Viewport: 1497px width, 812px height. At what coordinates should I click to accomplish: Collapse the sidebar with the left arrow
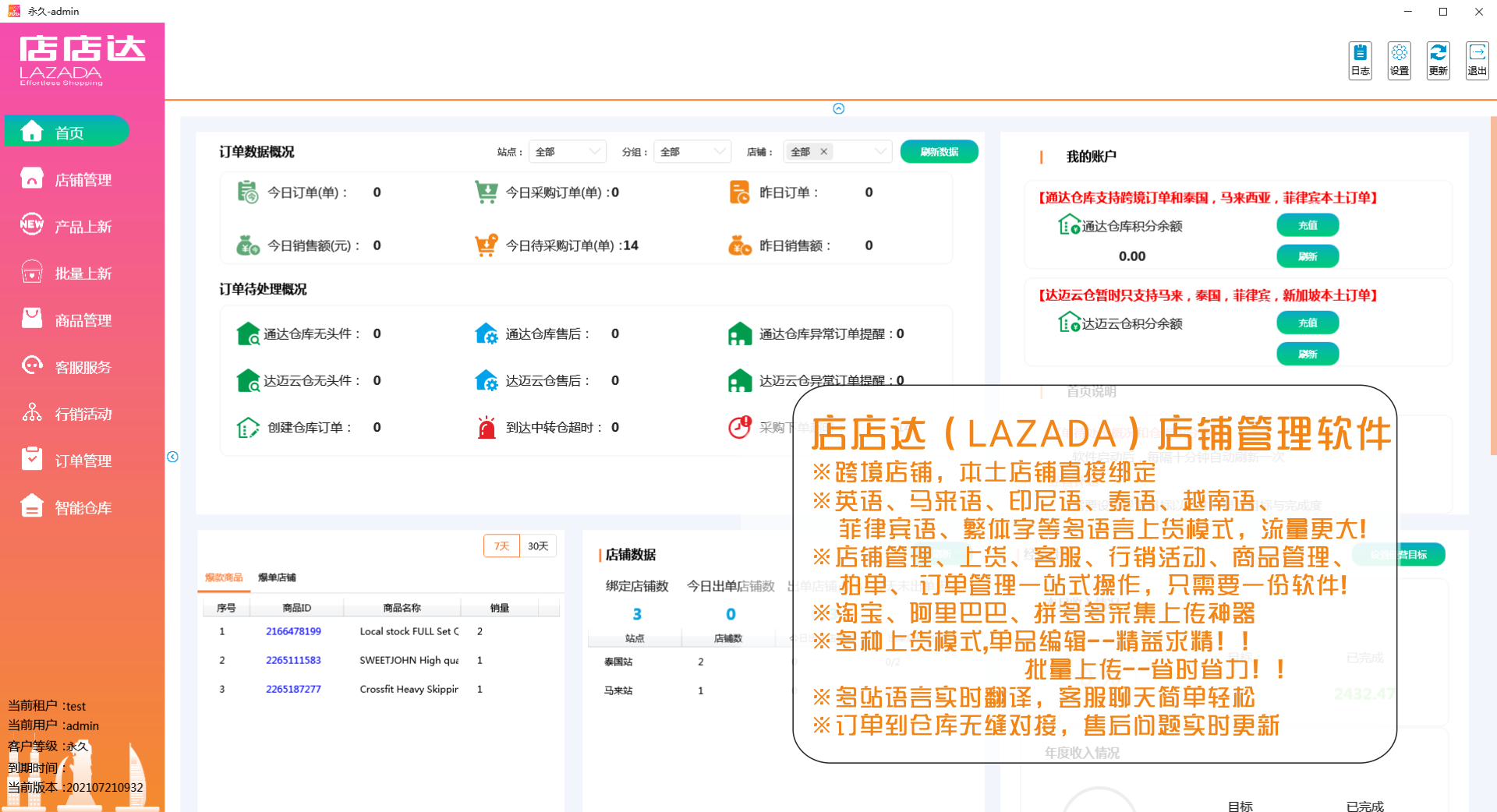coord(172,457)
